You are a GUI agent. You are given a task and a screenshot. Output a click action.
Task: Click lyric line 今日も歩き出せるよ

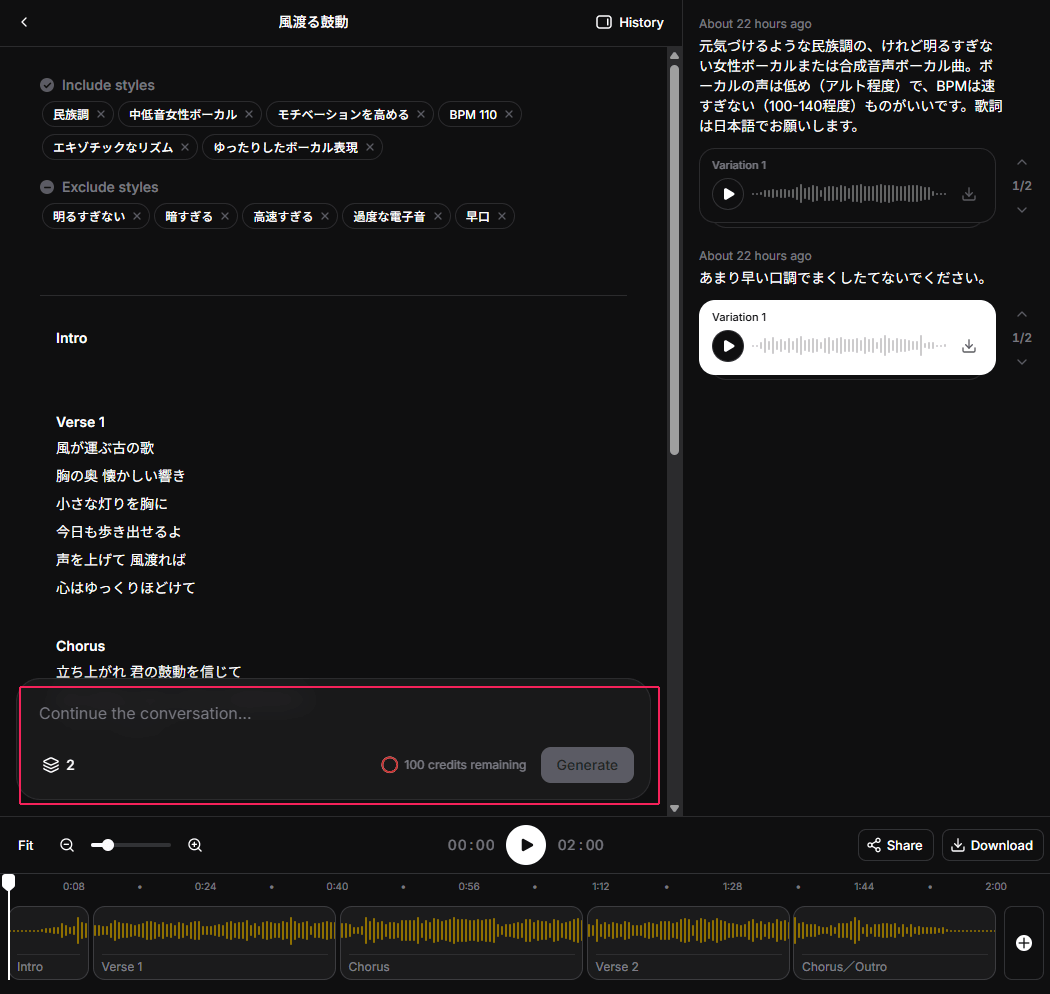point(119,532)
